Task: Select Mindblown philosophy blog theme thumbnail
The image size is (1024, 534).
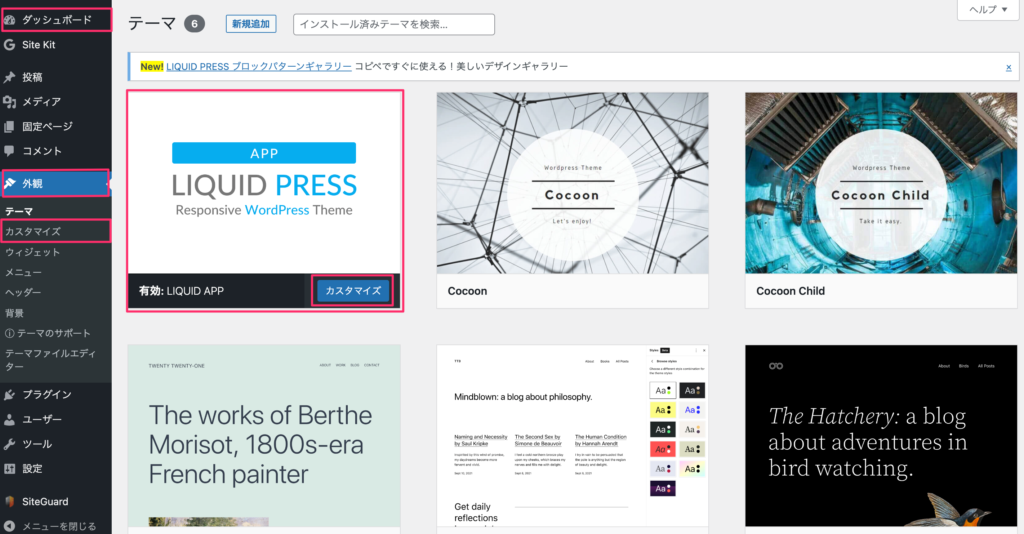Action: tap(573, 436)
